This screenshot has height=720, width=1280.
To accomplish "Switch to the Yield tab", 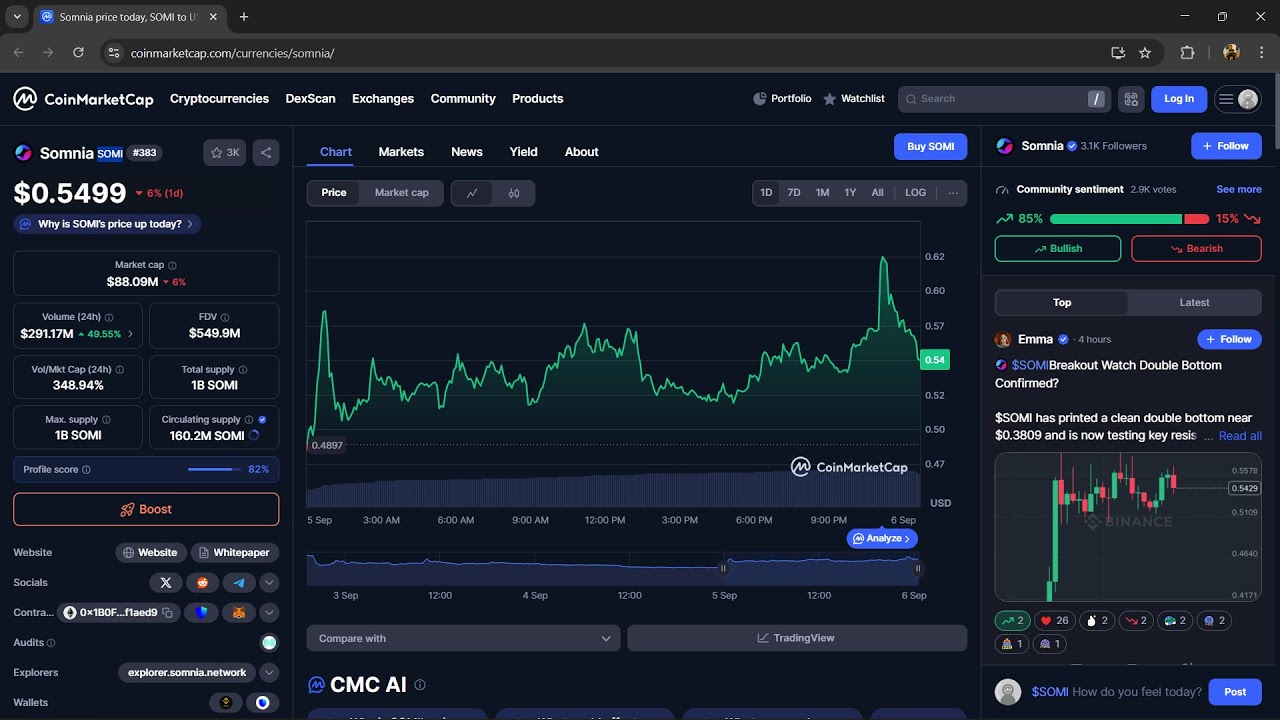I will coord(524,152).
